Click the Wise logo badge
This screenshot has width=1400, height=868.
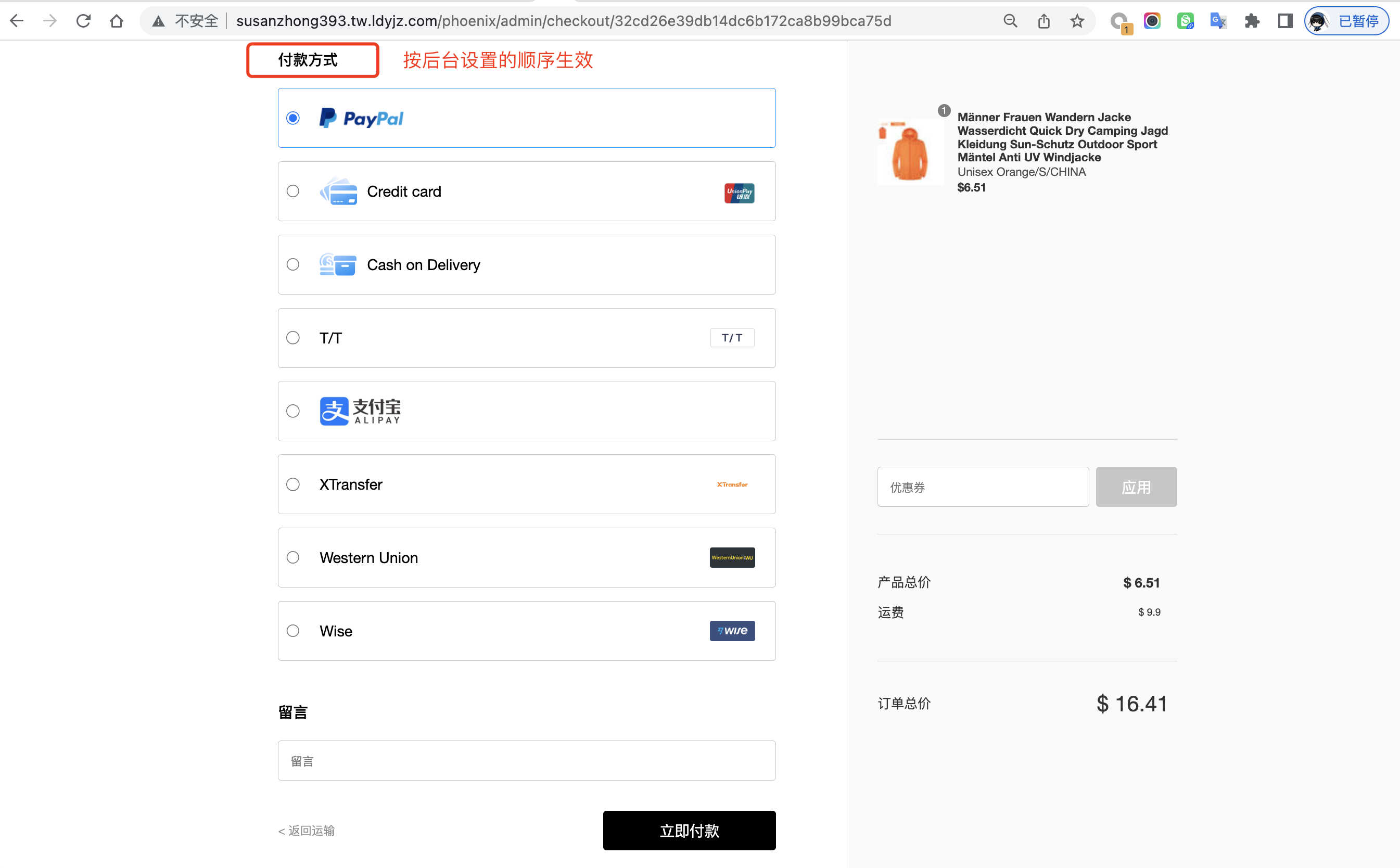tap(732, 631)
